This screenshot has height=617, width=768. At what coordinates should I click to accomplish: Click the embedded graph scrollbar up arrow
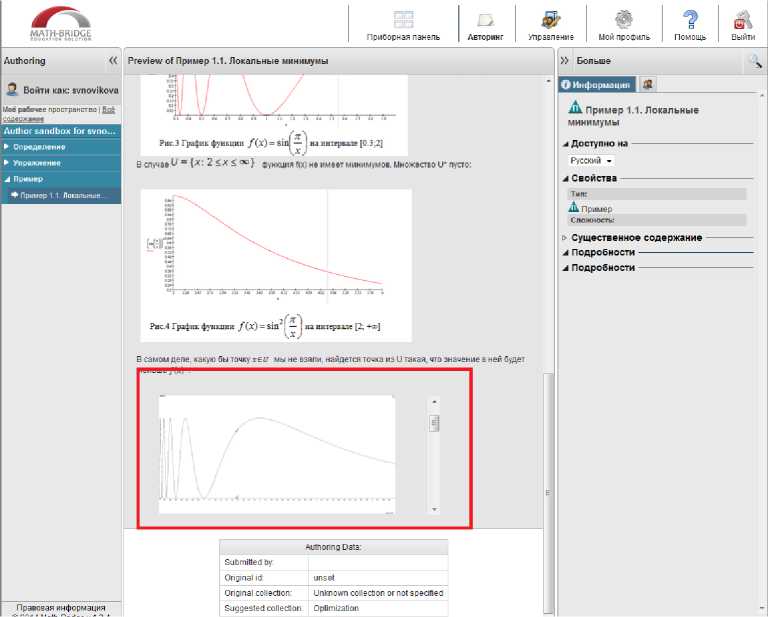point(434,403)
